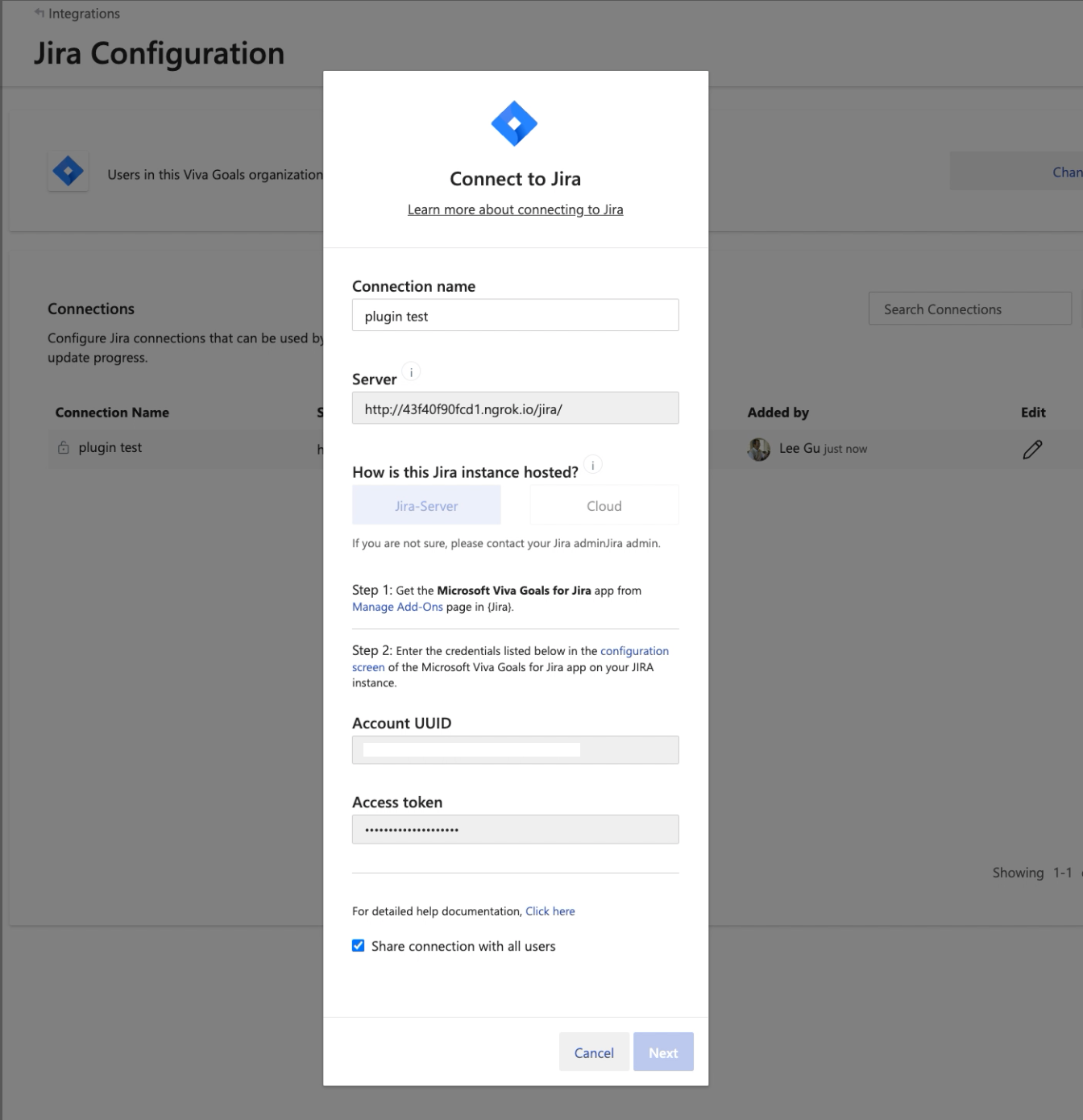This screenshot has width=1083, height=1120.
Task: Open Learn more about connecting to Jira
Action: coord(515,209)
